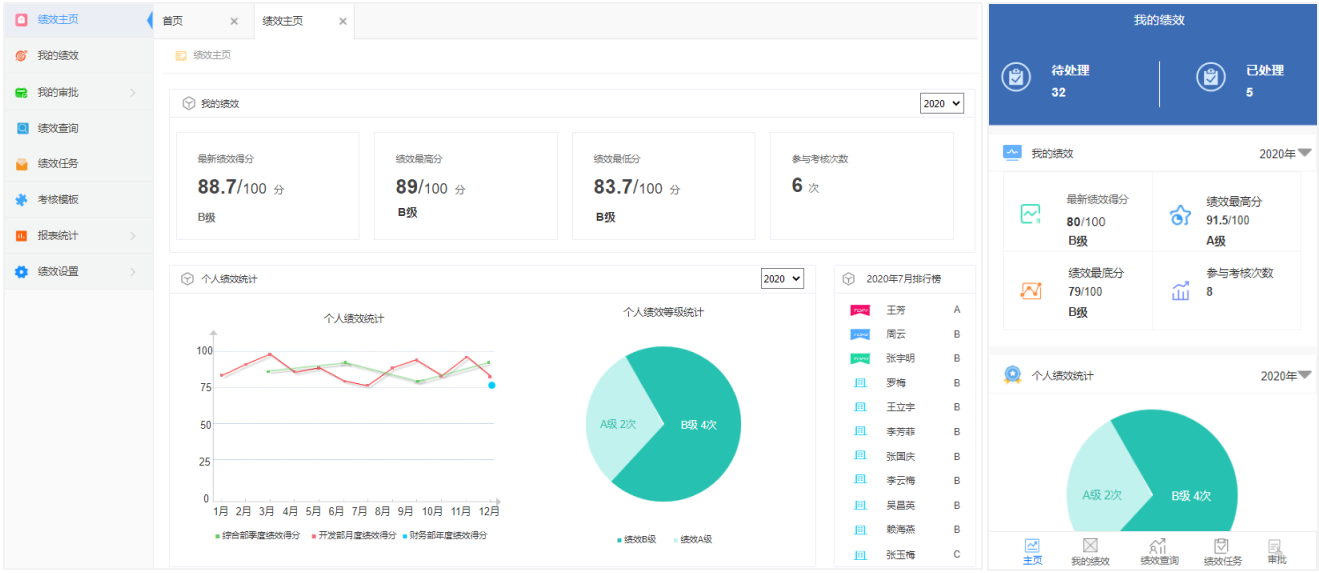This screenshot has height=573, width=1319.
Task: Click the monitor icon beside mobile 我的绩效
Action: (x=1012, y=153)
